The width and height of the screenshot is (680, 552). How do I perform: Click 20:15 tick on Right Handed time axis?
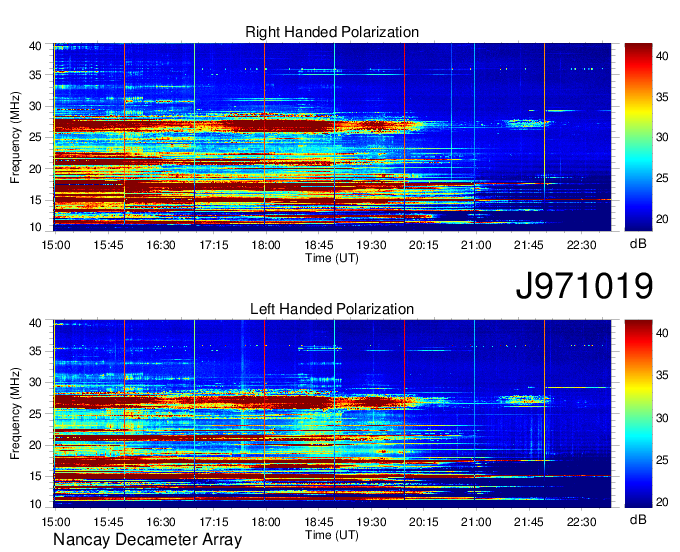[424, 245]
